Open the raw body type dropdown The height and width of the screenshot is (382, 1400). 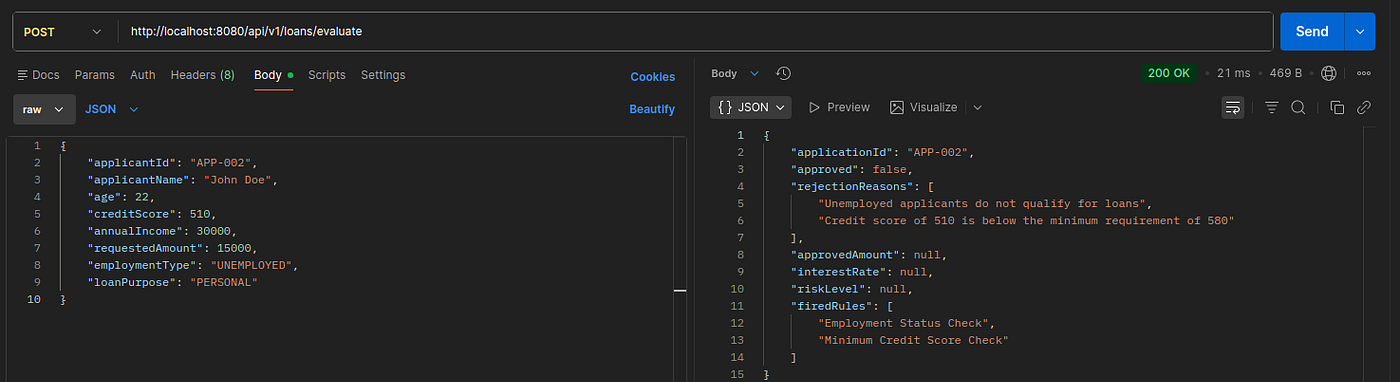(x=44, y=109)
